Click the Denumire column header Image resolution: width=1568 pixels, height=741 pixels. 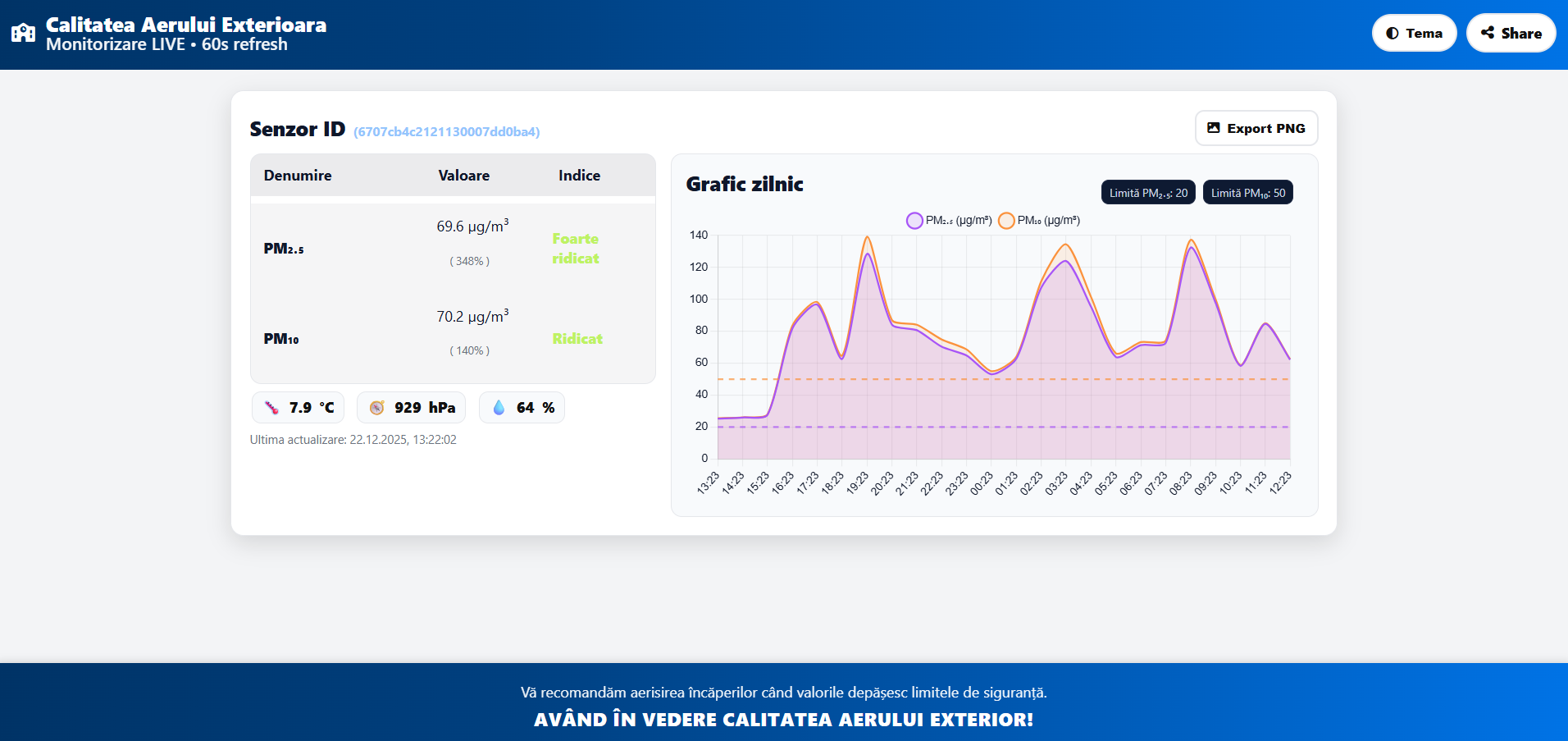(x=298, y=176)
